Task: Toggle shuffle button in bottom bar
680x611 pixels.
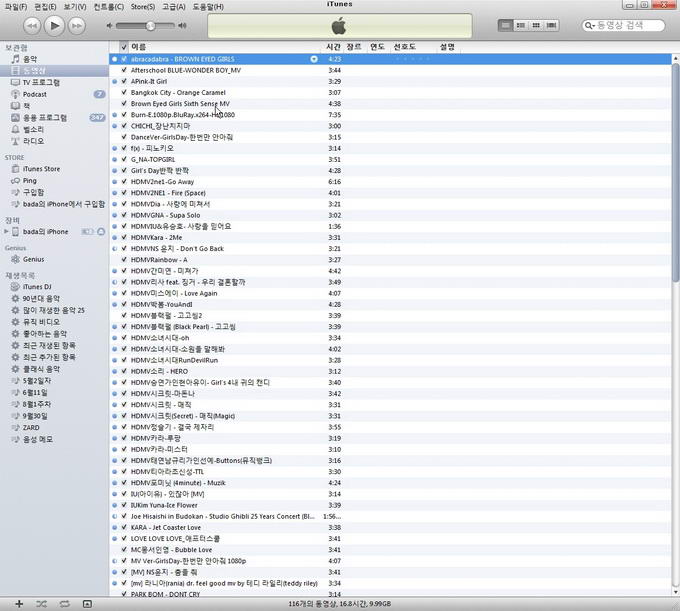Action: (42, 604)
